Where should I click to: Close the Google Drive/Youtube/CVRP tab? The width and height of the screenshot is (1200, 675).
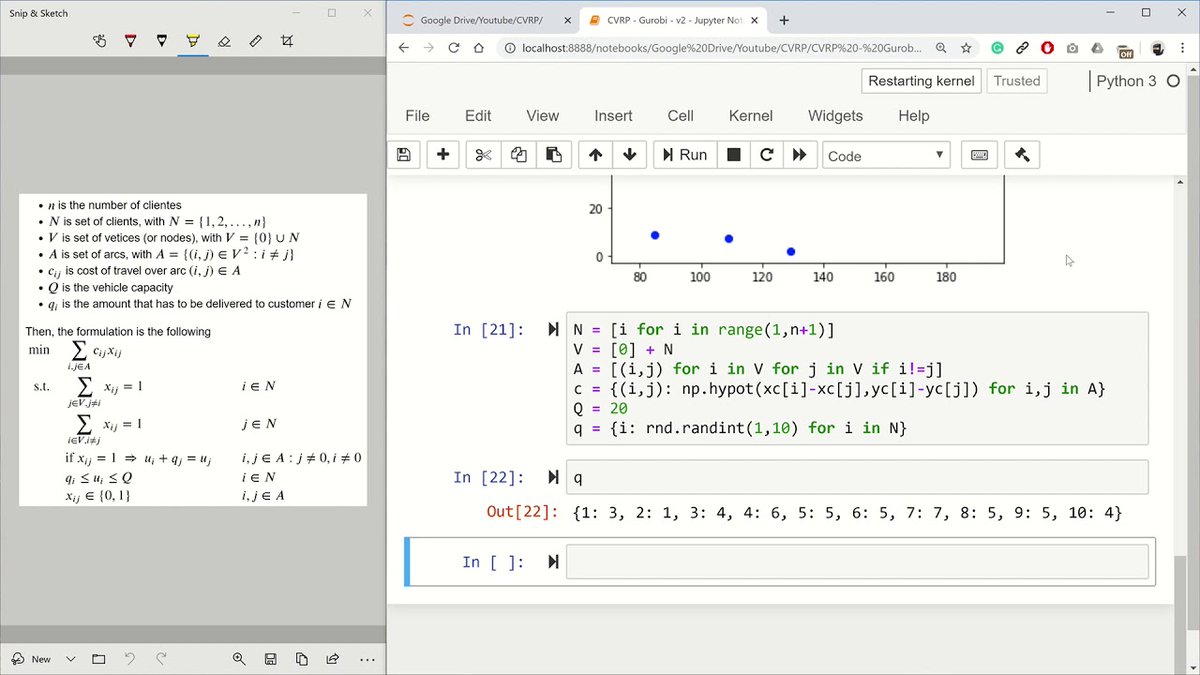(x=568, y=20)
